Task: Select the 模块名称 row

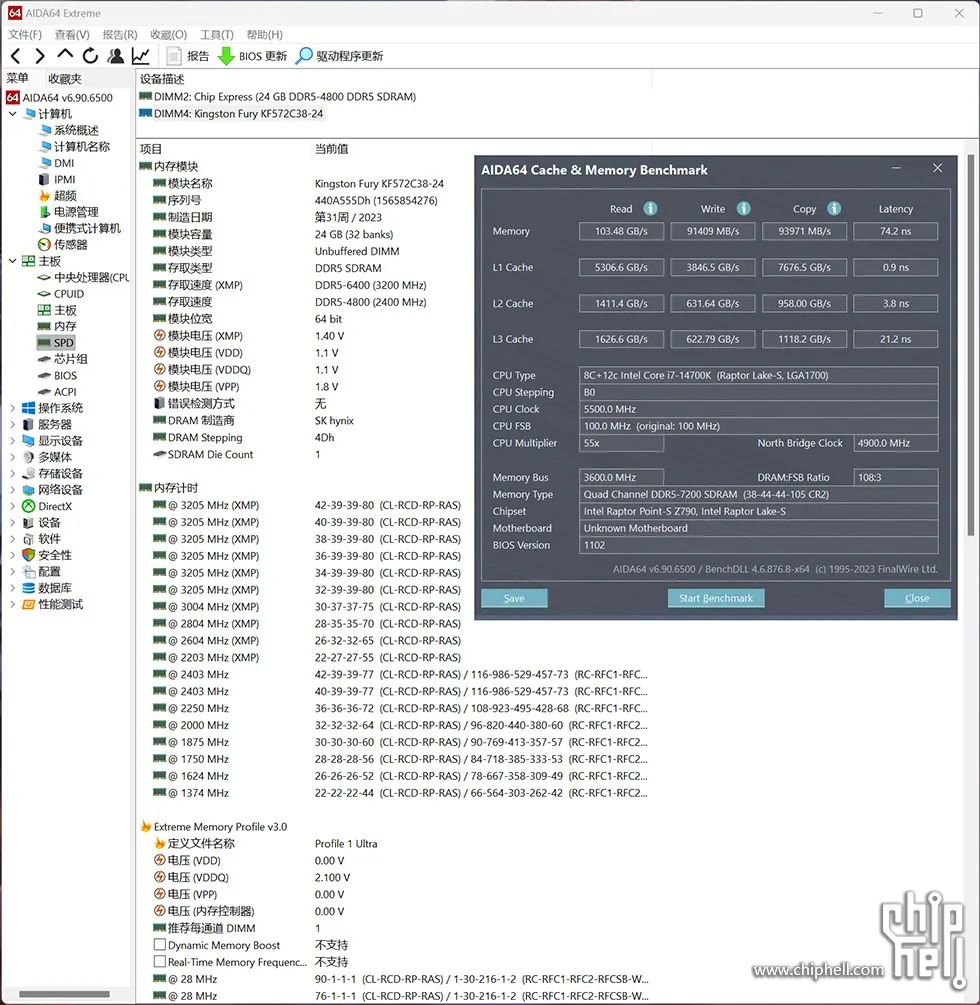Action: coord(299,183)
